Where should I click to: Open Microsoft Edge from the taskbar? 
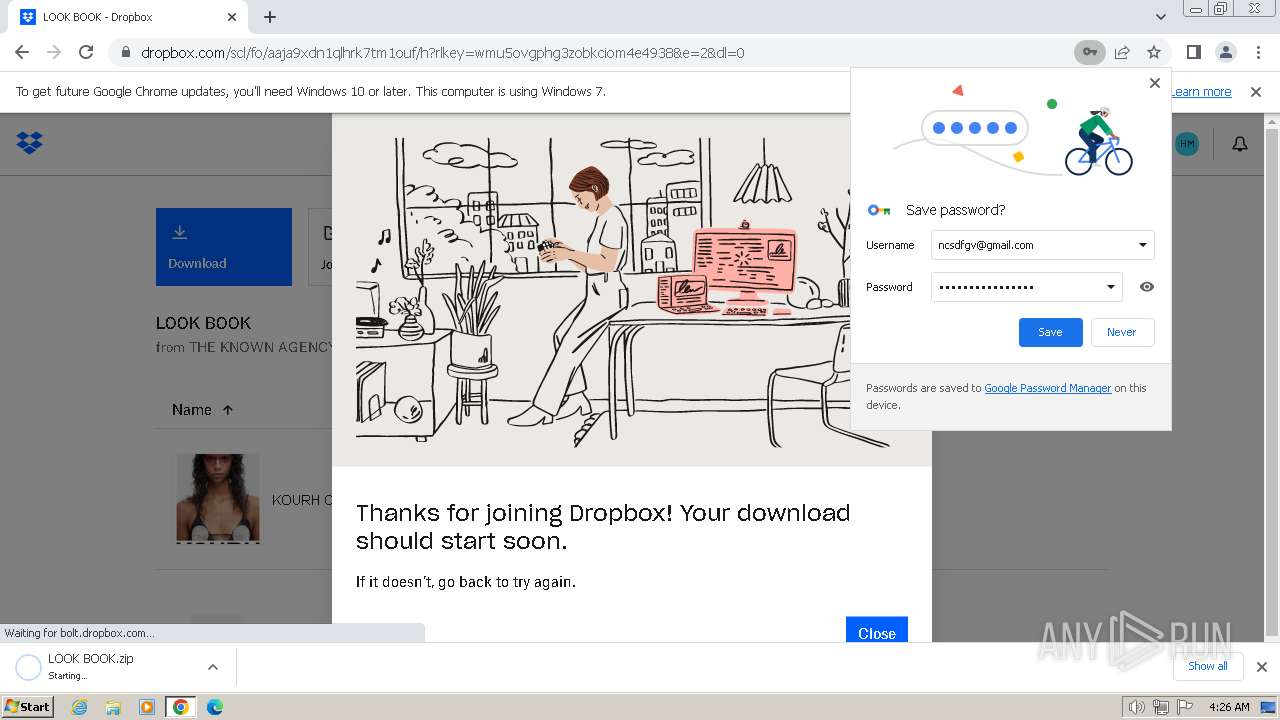215,707
